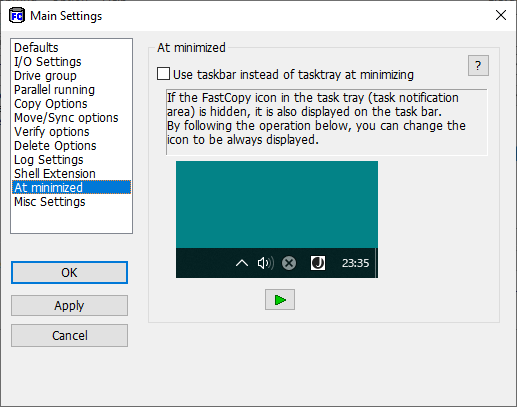Click the green play arrow button
This screenshot has height=407, width=517.
click(x=280, y=300)
